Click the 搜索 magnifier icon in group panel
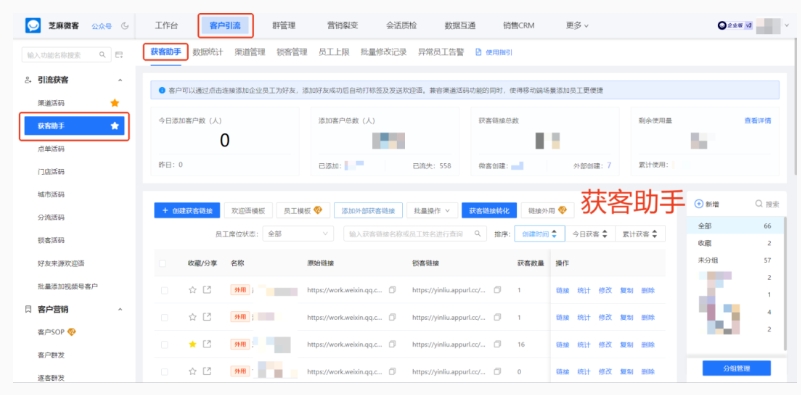Image resolution: width=801 pixels, height=395 pixels. coord(759,204)
